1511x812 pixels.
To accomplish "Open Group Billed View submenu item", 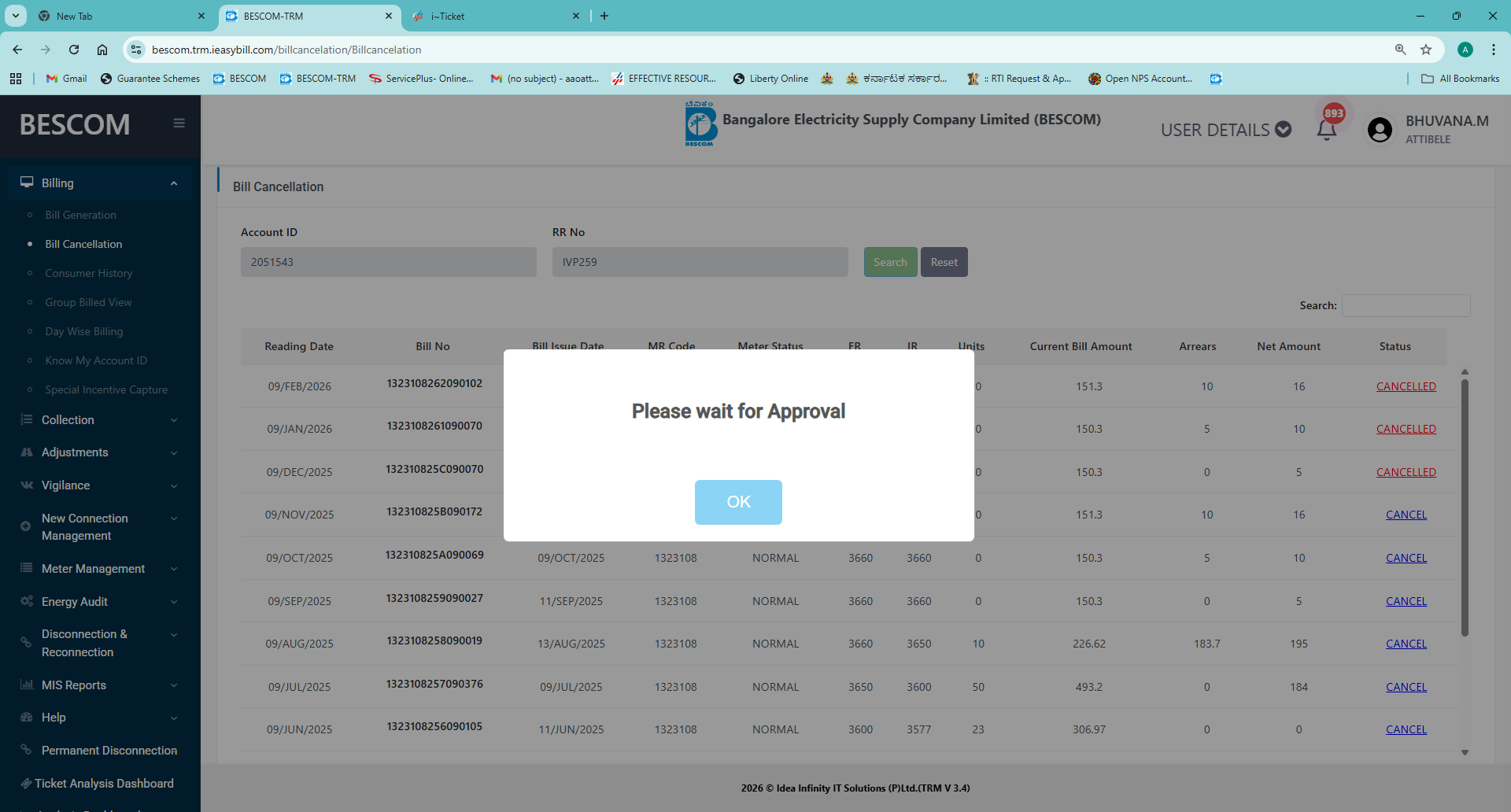I will 88,302.
